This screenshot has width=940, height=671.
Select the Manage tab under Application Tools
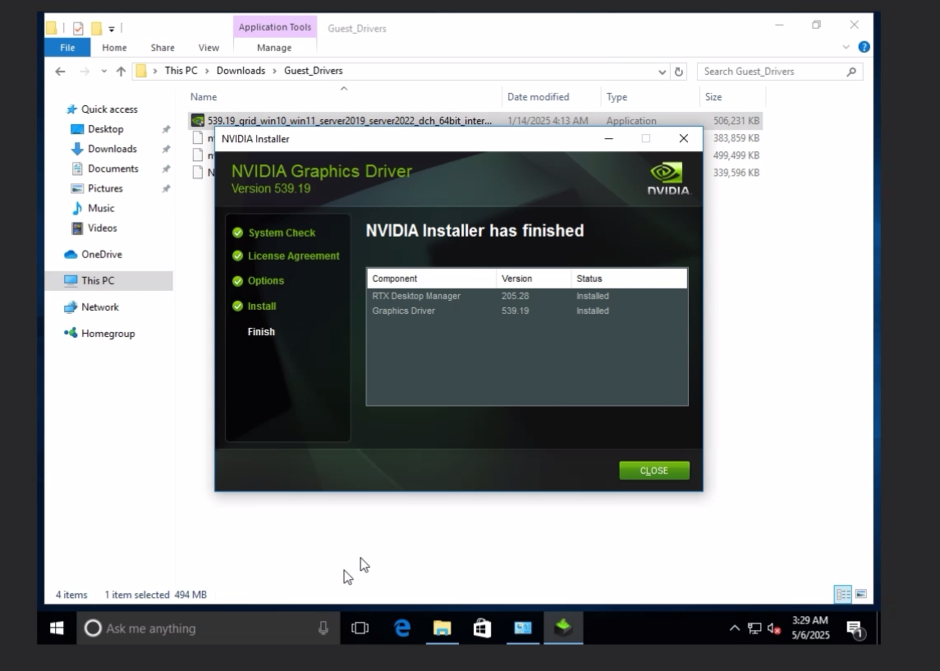point(274,47)
